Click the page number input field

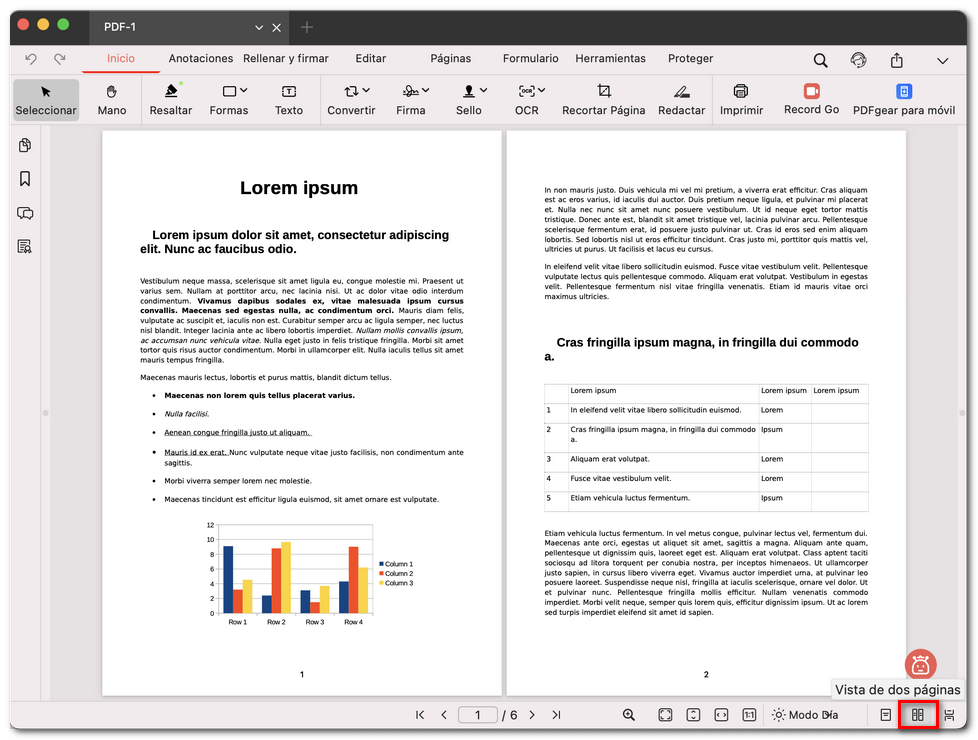478,715
